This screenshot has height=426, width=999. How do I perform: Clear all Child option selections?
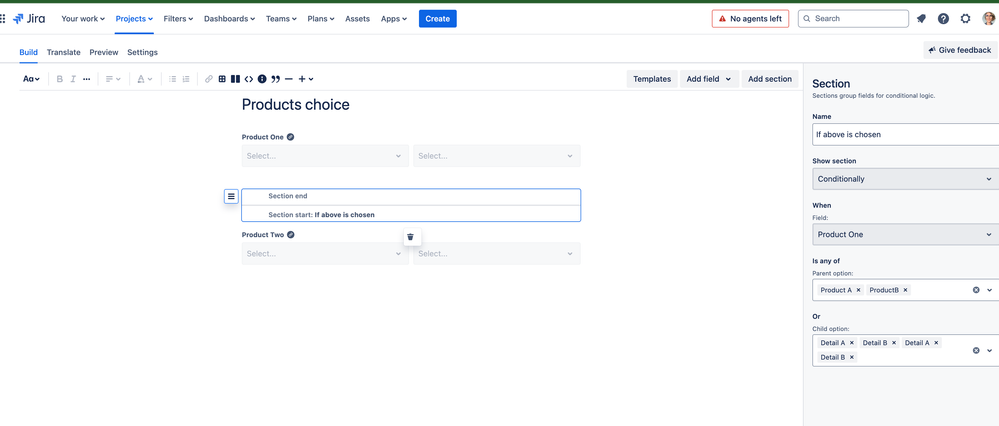976,350
